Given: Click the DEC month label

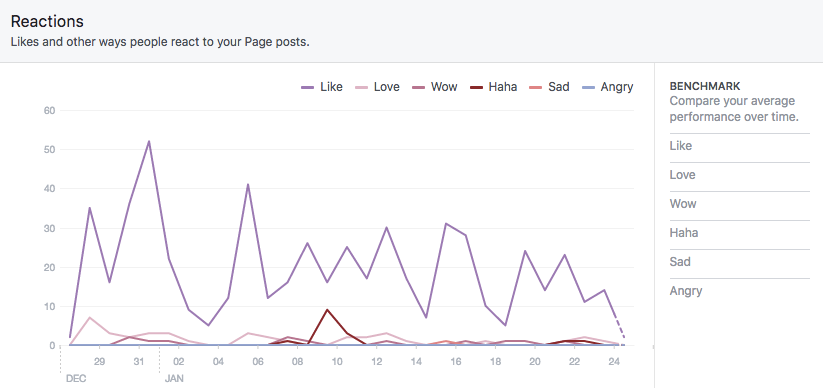Looking at the screenshot, I should pyautogui.click(x=76, y=378).
